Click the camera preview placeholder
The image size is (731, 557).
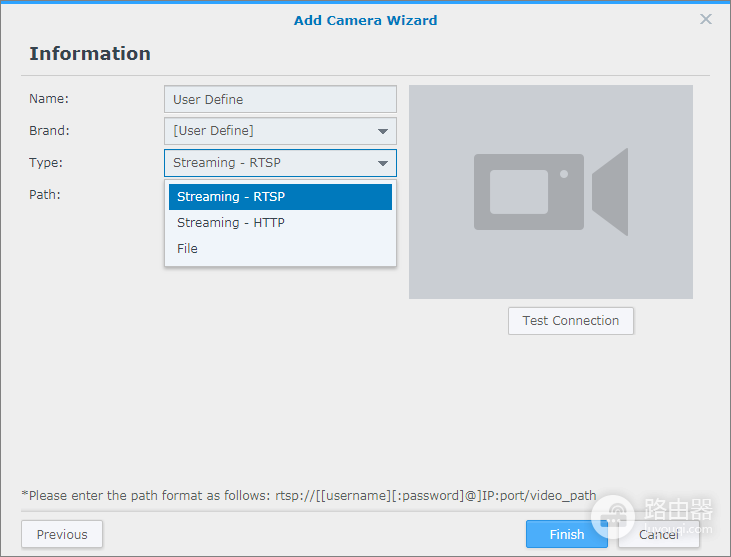coord(551,192)
